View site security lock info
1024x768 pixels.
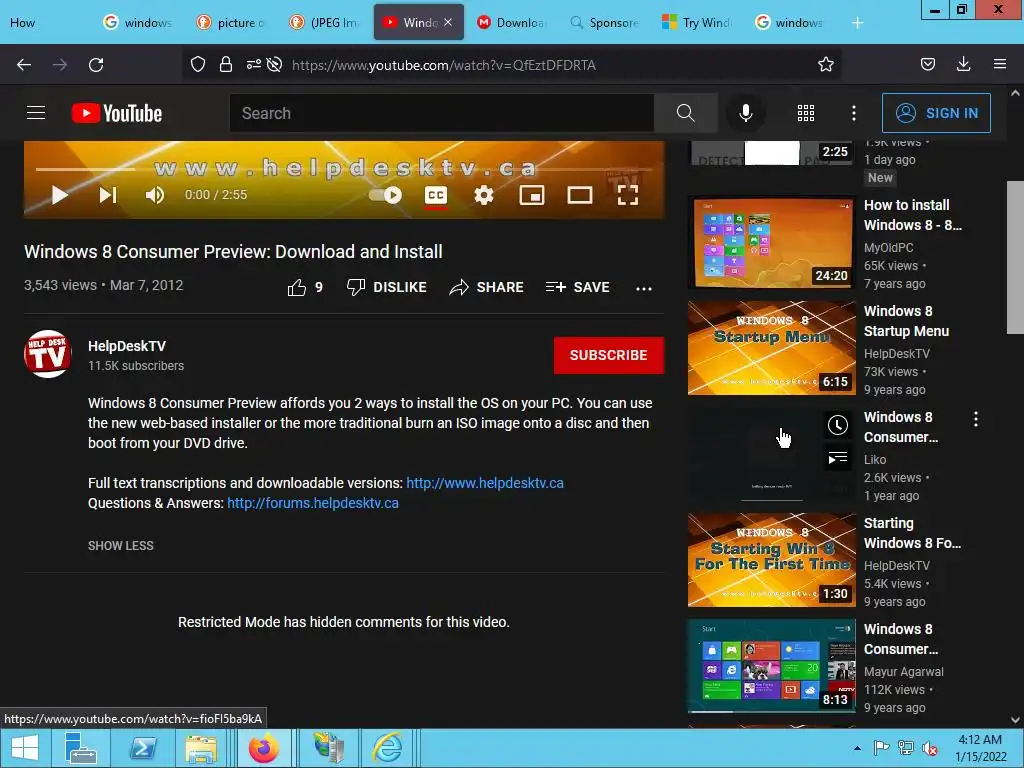226,65
